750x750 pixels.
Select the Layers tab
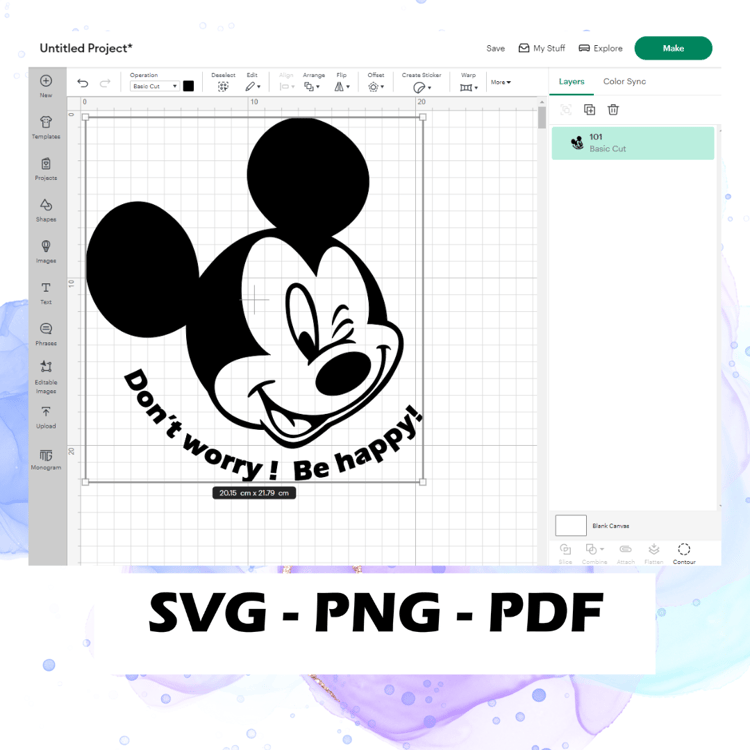(571, 81)
